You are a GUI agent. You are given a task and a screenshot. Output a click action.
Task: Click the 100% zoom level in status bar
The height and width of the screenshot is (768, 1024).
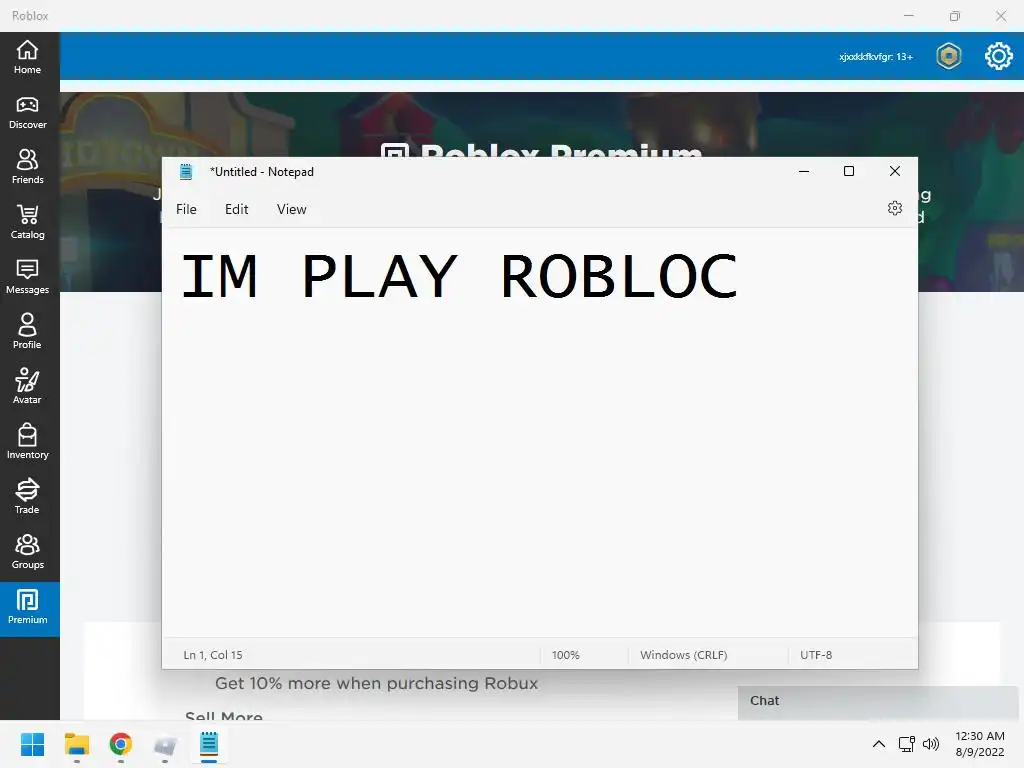click(566, 654)
